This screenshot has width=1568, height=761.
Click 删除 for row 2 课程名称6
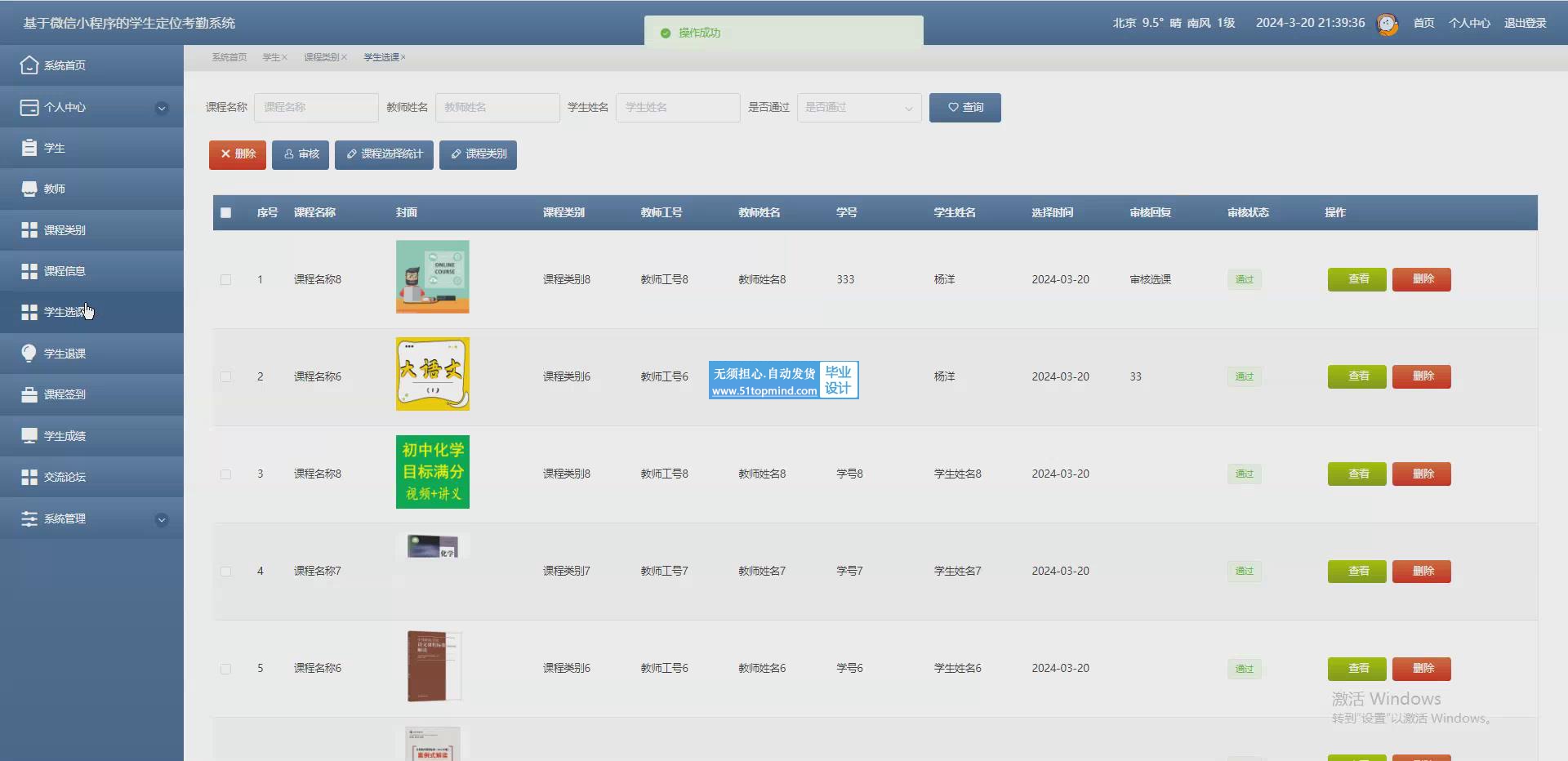[1422, 376]
